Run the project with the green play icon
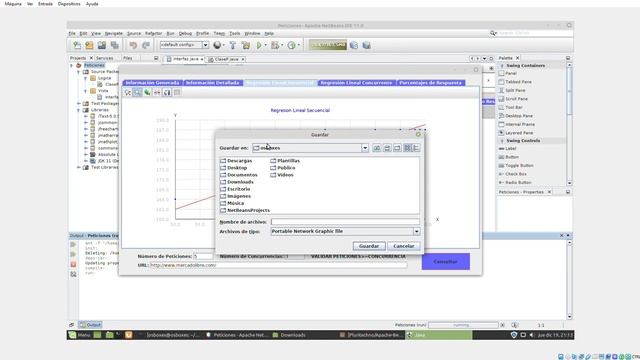This screenshot has width=640, height=360. (x=259, y=45)
